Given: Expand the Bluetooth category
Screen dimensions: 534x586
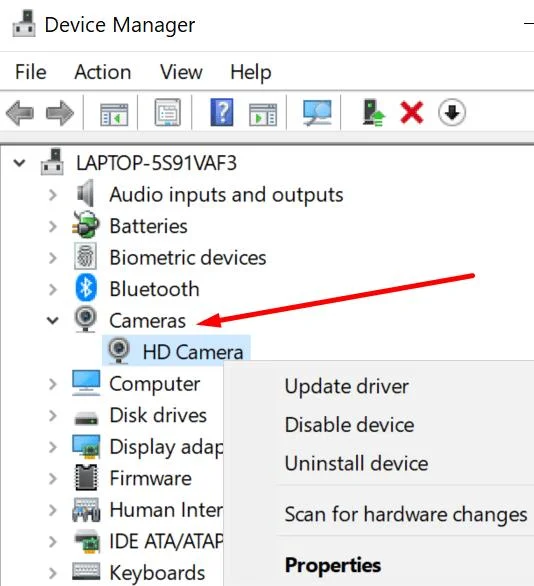Looking at the screenshot, I should pyautogui.click(x=53, y=289).
